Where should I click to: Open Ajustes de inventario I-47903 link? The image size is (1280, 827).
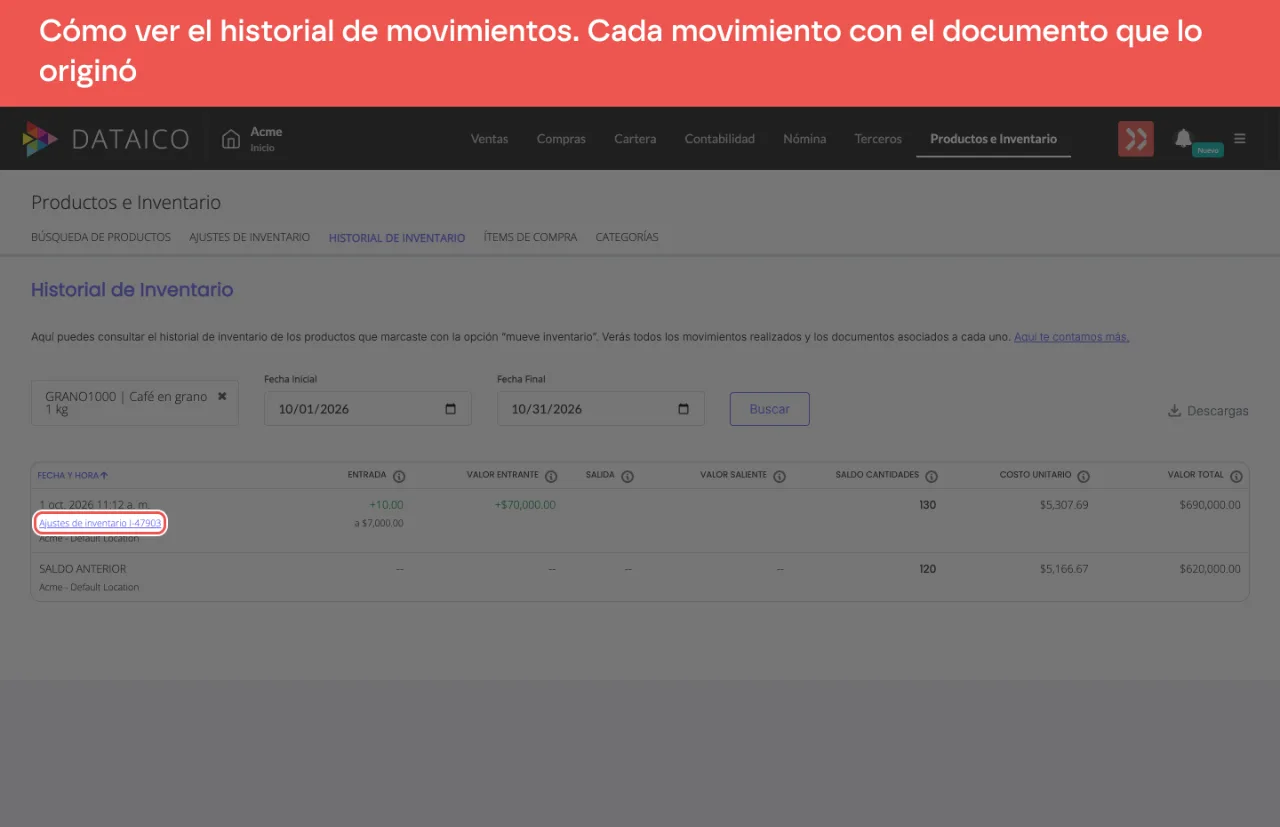click(100, 523)
